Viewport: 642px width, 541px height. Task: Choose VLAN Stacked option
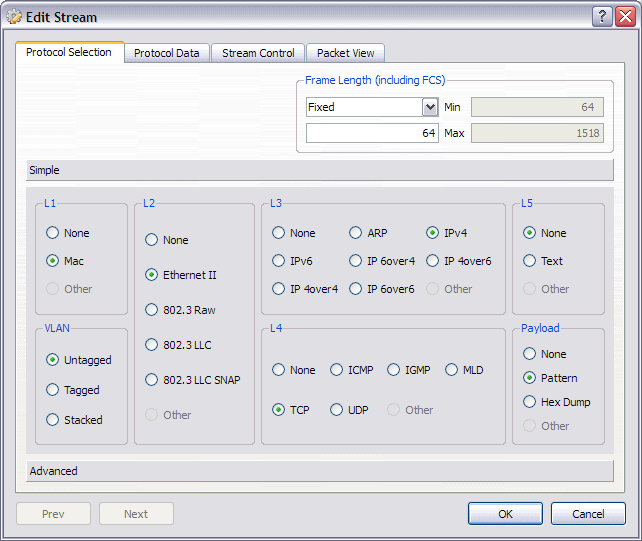point(52,419)
